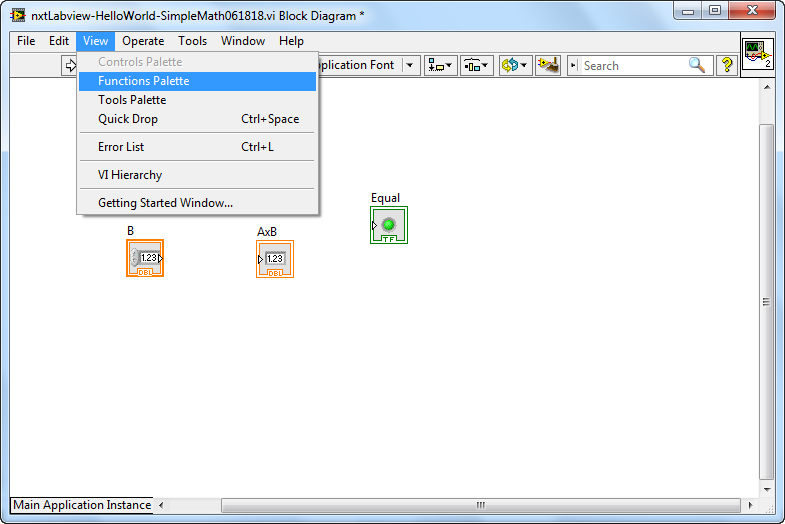Click the 'B' terminal label
785x524 pixels.
(x=130, y=231)
